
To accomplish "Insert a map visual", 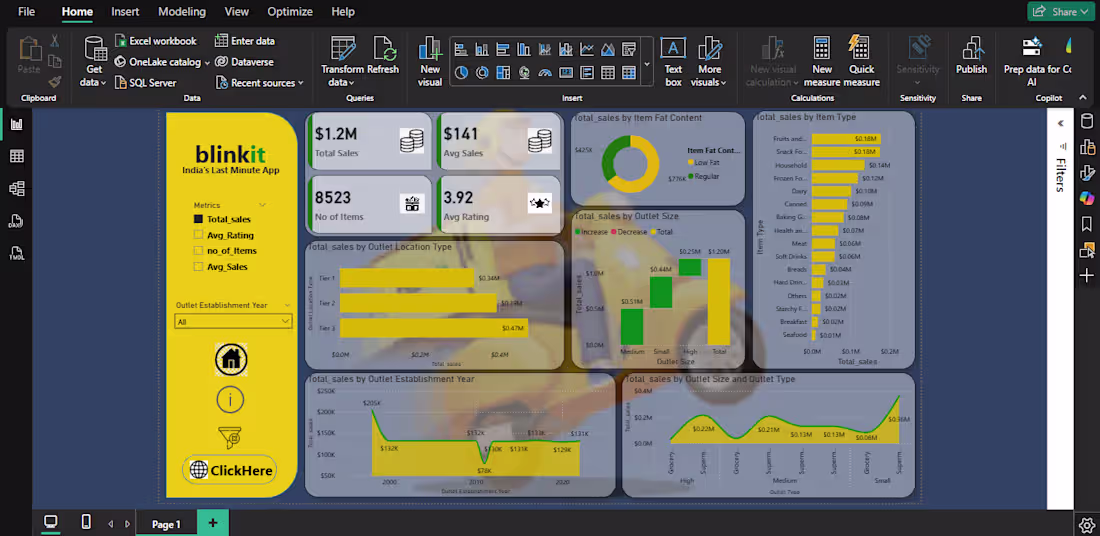I will (524, 72).
